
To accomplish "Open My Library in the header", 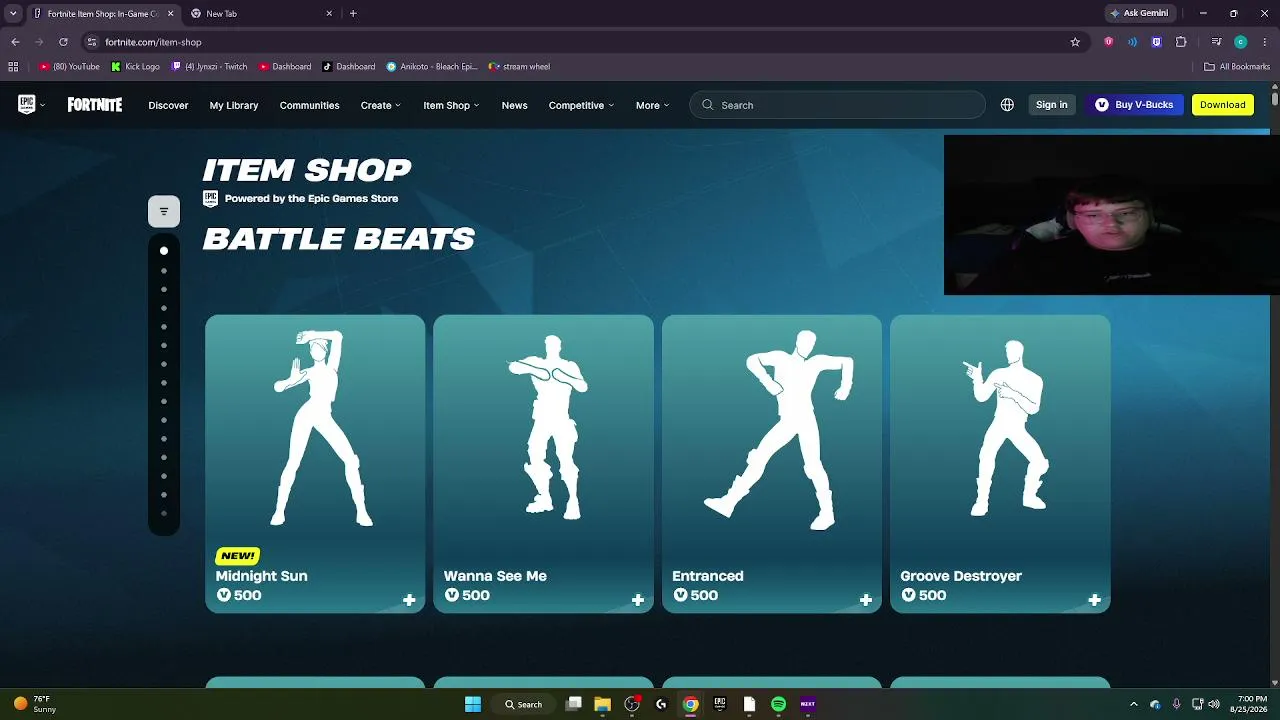I will pos(234,105).
